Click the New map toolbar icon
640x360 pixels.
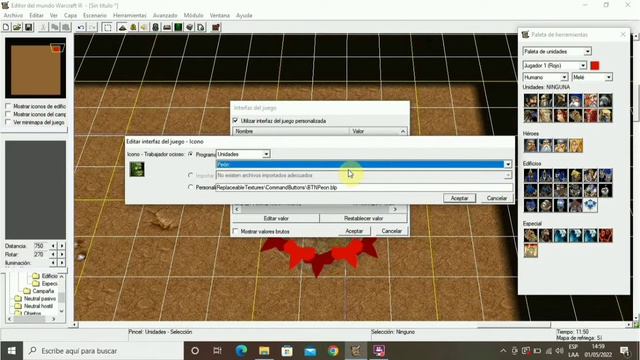pyautogui.click(x=6, y=27)
